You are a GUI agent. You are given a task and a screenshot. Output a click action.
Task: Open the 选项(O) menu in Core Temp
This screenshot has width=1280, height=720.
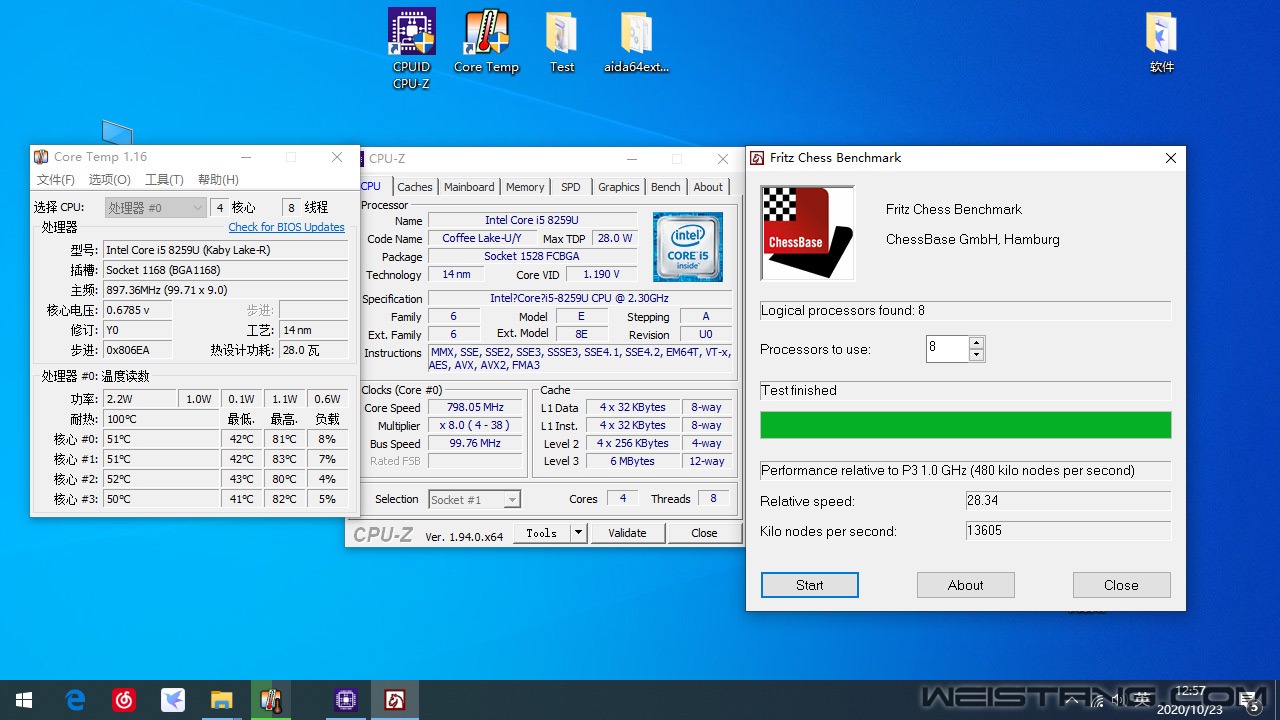pos(110,180)
